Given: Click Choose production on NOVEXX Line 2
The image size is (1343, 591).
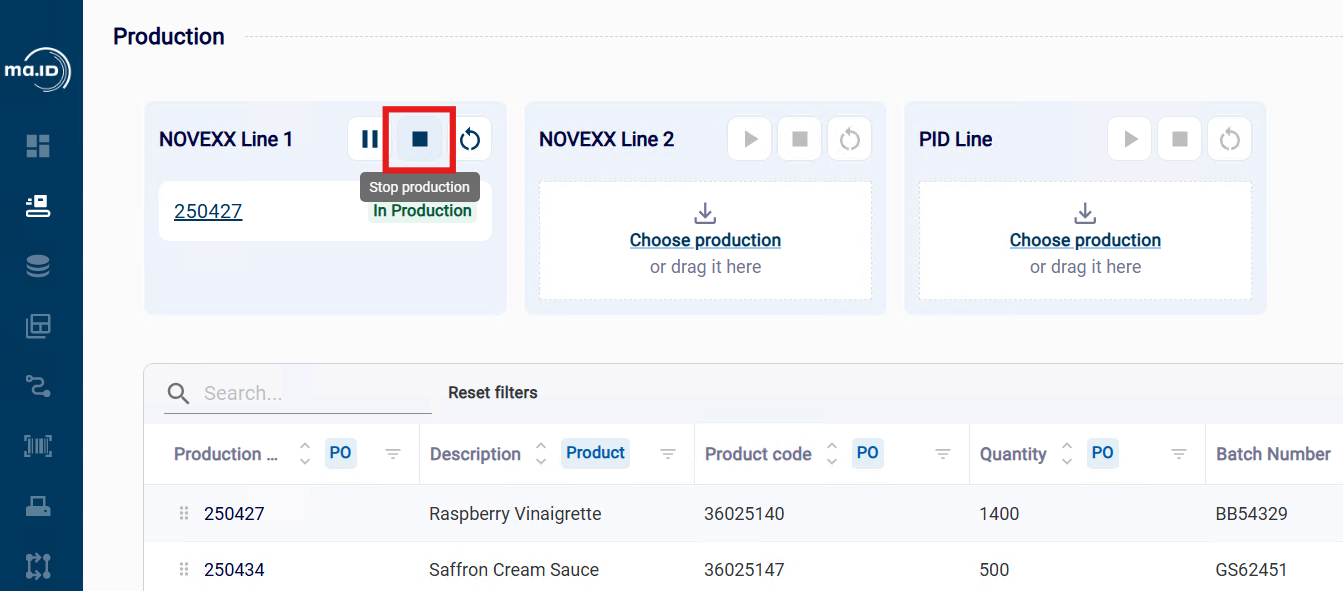Looking at the screenshot, I should coord(705,240).
